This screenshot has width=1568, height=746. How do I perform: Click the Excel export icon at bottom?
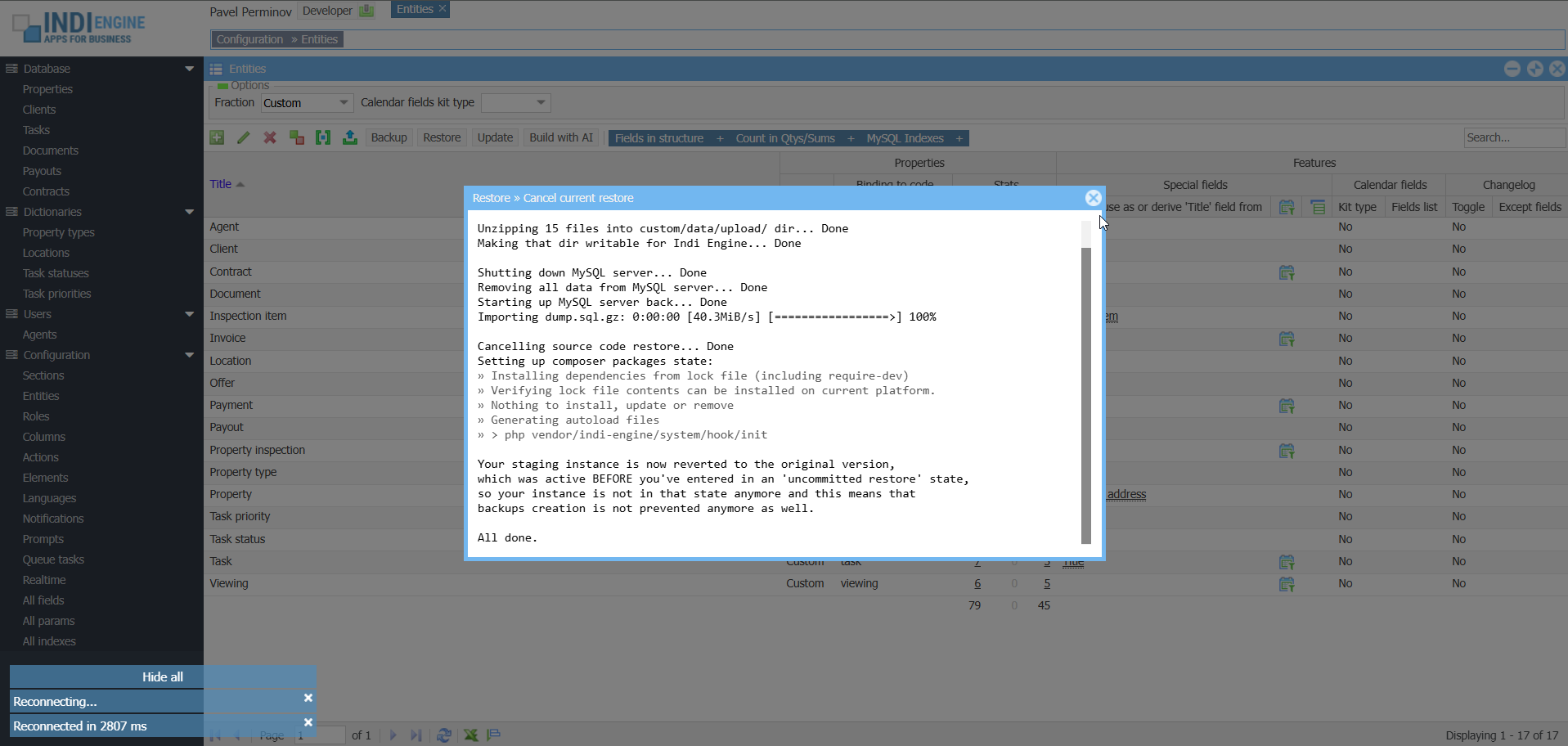[x=471, y=735]
